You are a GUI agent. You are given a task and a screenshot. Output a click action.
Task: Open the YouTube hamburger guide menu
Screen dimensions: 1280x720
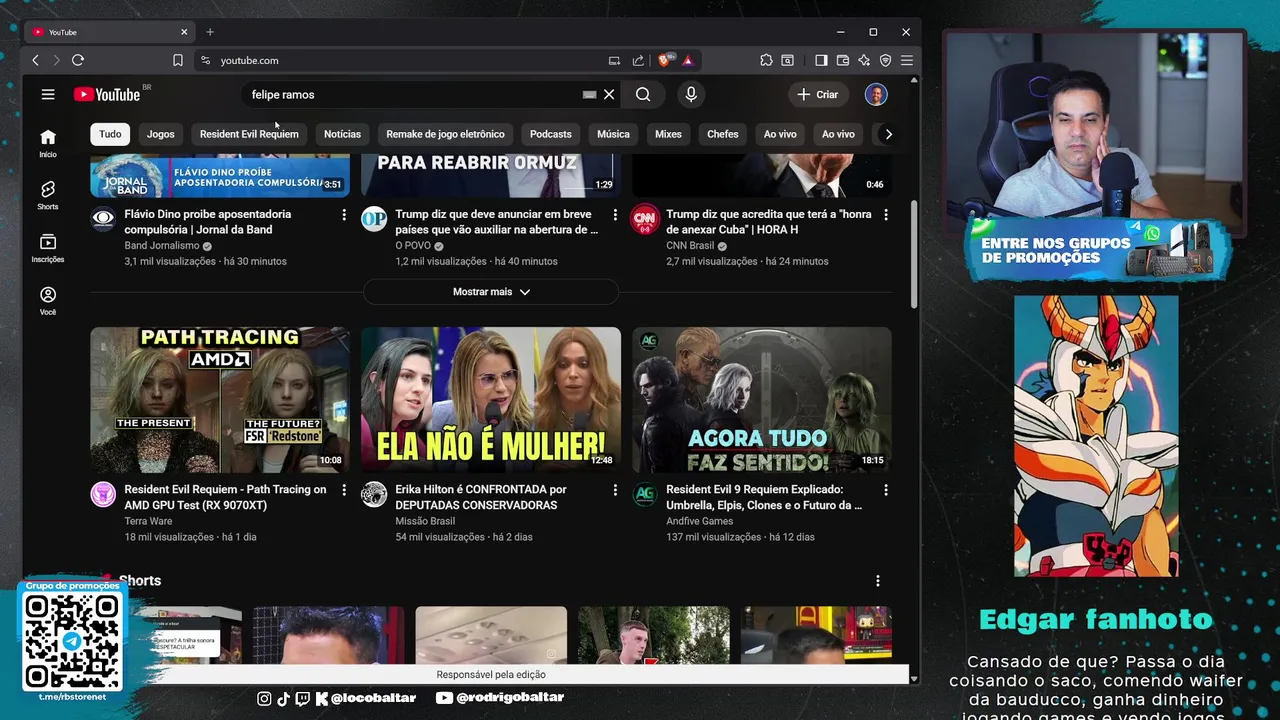(48, 94)
